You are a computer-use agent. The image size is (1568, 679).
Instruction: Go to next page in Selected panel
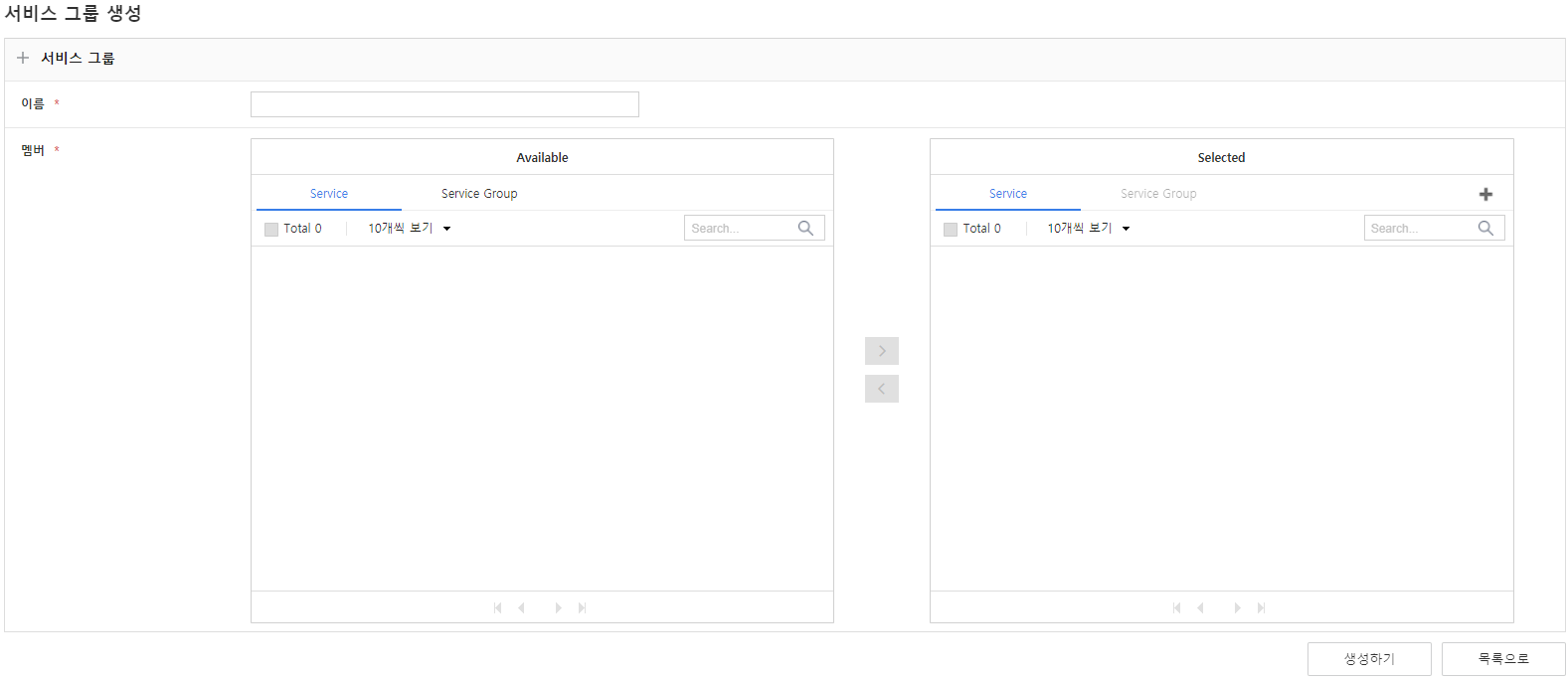pyautogui.click(x=1238, y=607)
